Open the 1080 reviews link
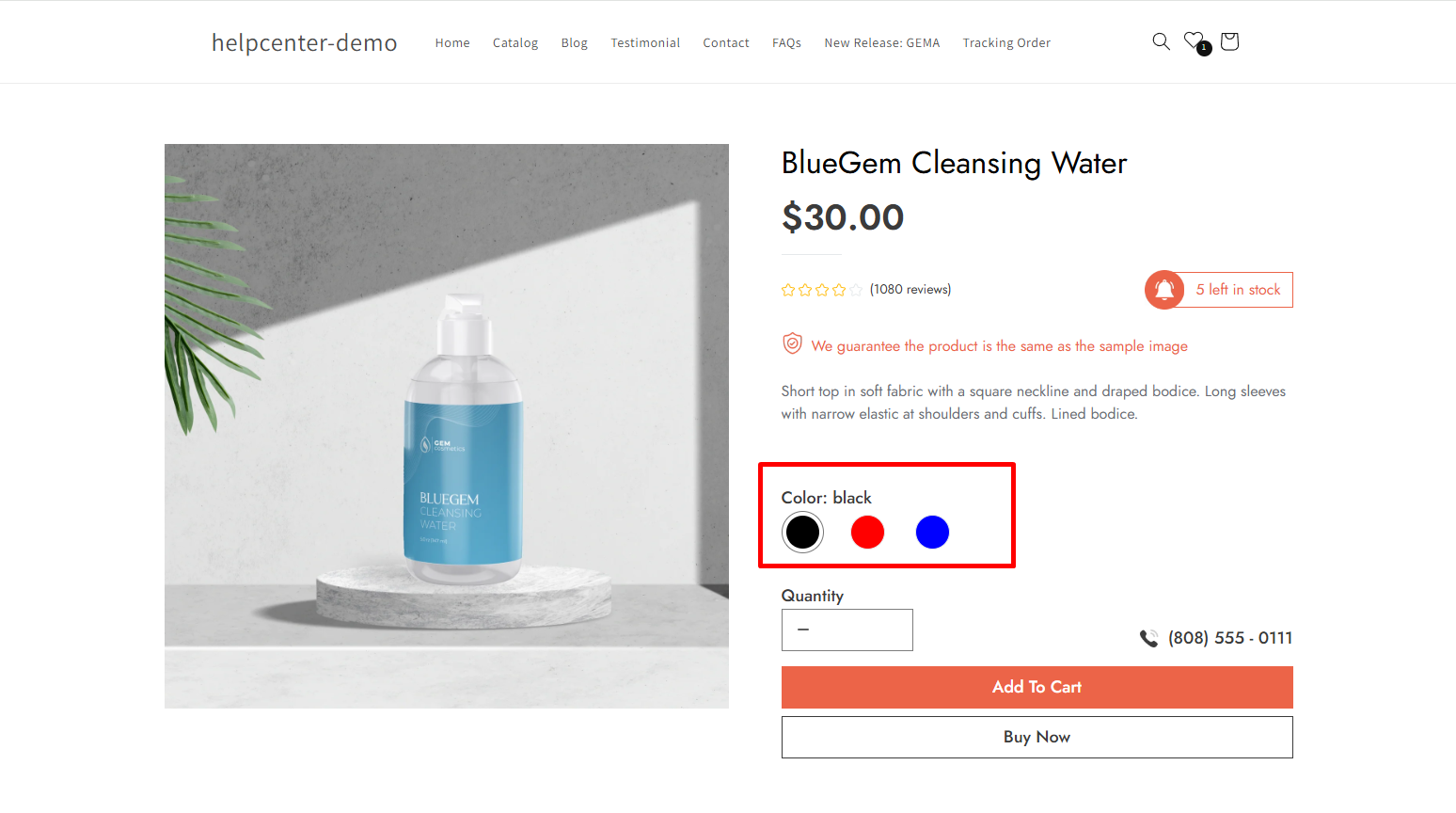 coord(910,290)
